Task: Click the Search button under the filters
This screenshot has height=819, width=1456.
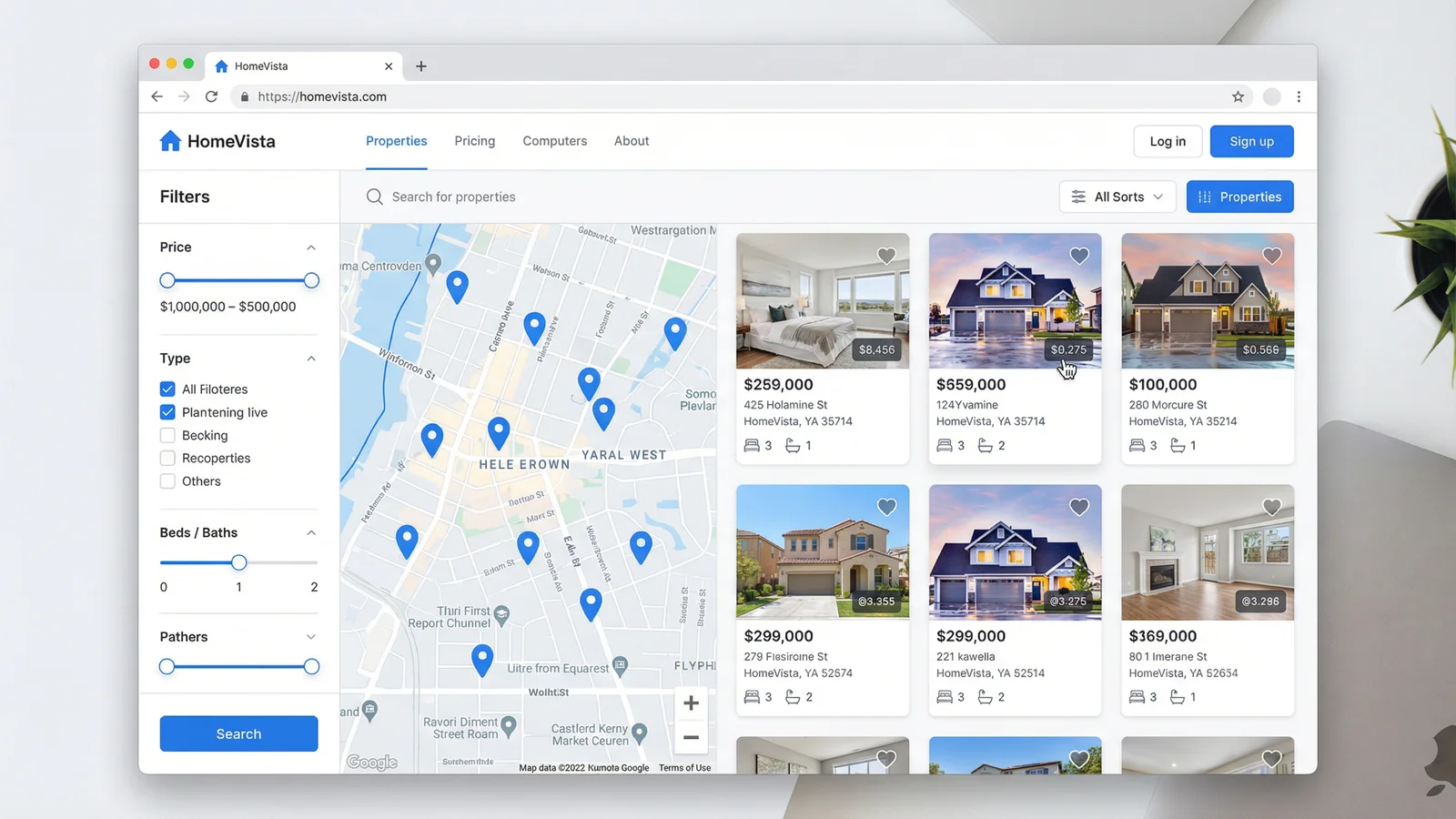Action: coord(238,733)
